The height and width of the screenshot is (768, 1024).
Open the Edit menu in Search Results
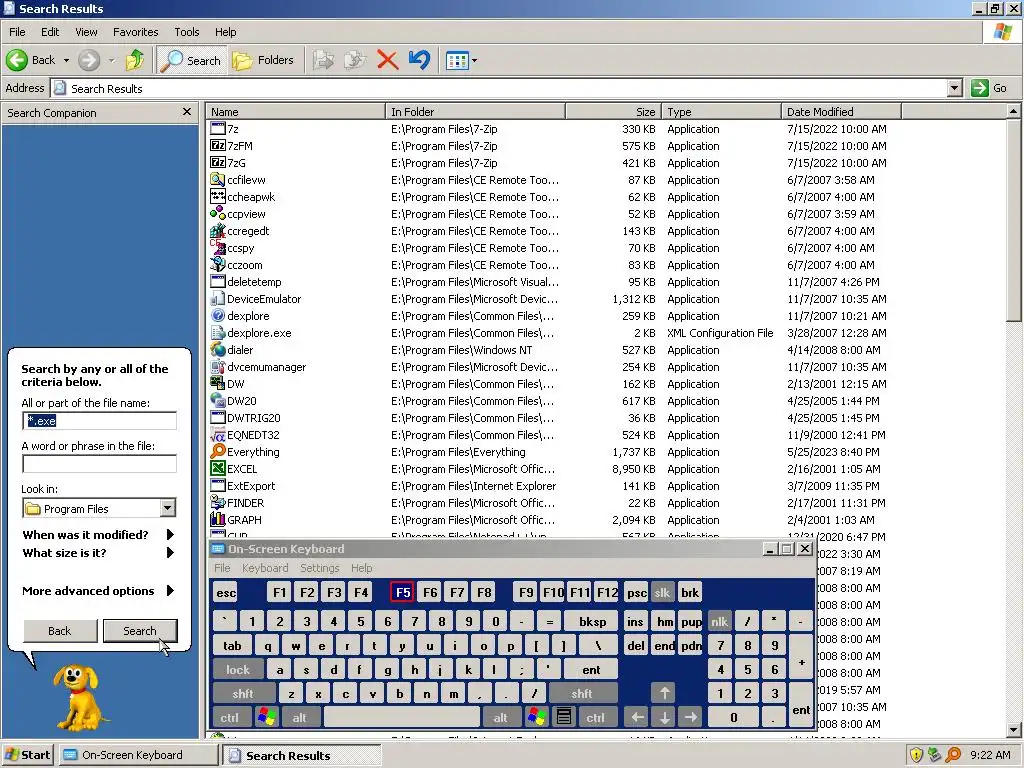click(x=50, y=32)
